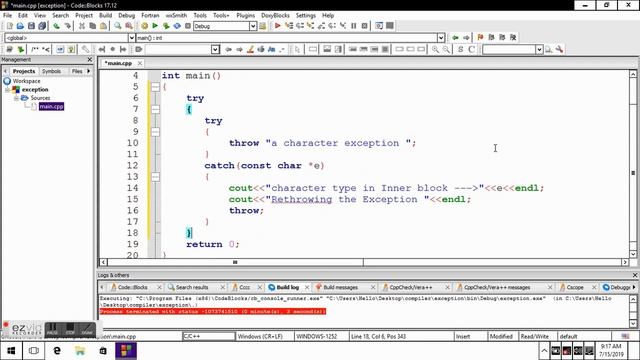
Task: Click the Zoom in magnifier icon
Action: pos(436,49)
